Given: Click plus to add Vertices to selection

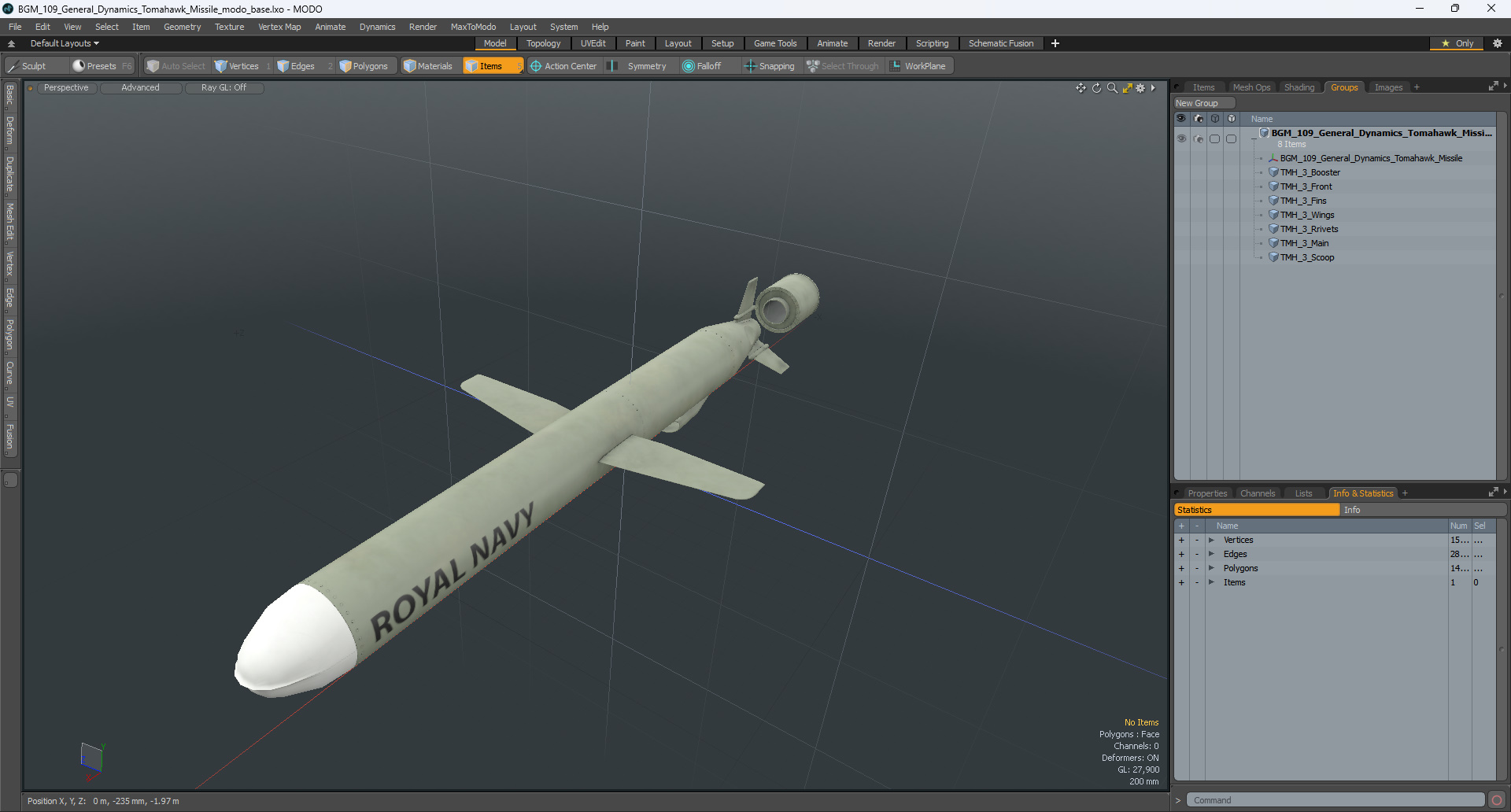Looking at the screenshot, I should click(1181, 540).
